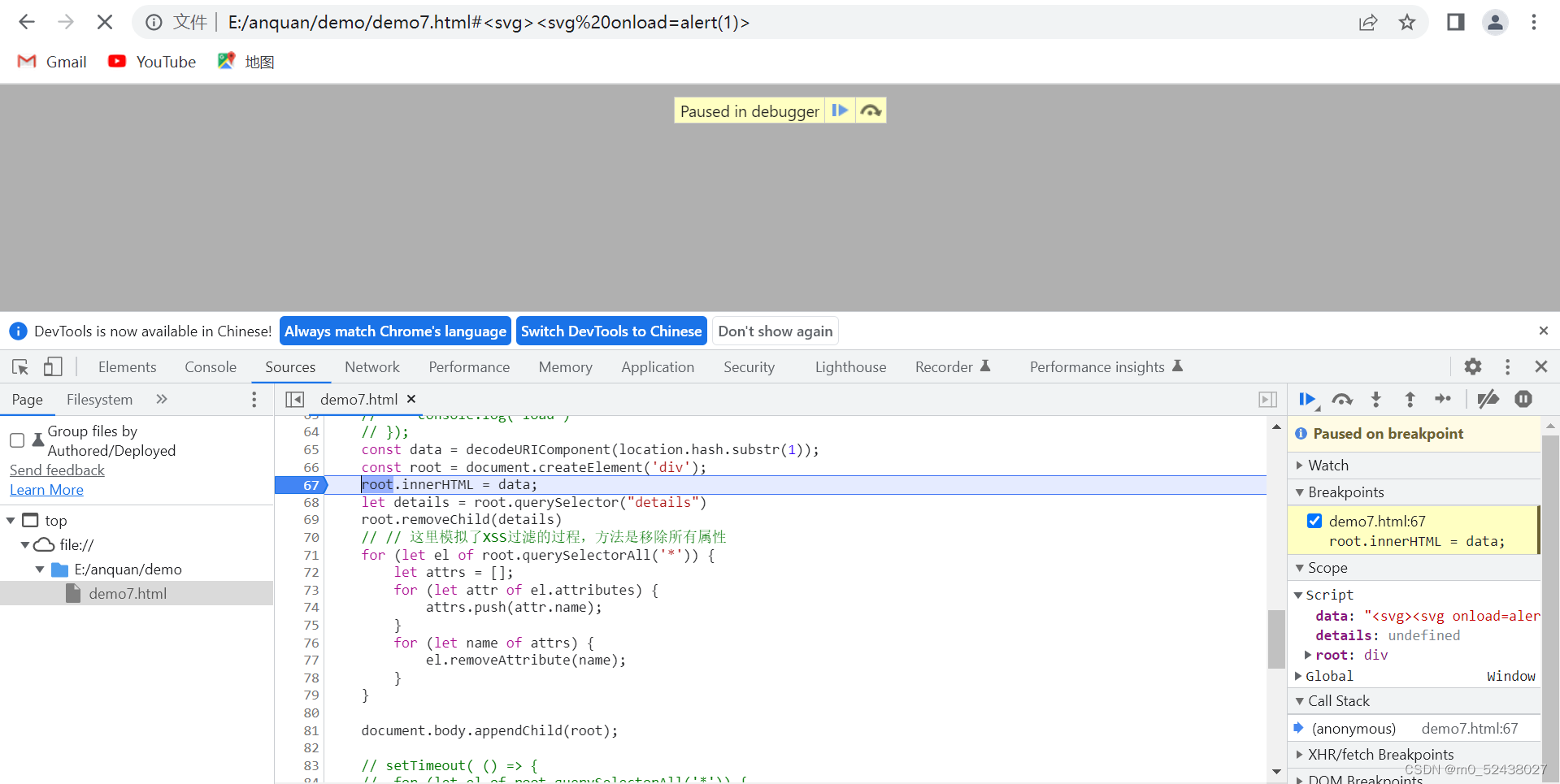This screenshot has width=1560, height=784.
Task: Open Learn More link
Action: [x=46, y=490]
